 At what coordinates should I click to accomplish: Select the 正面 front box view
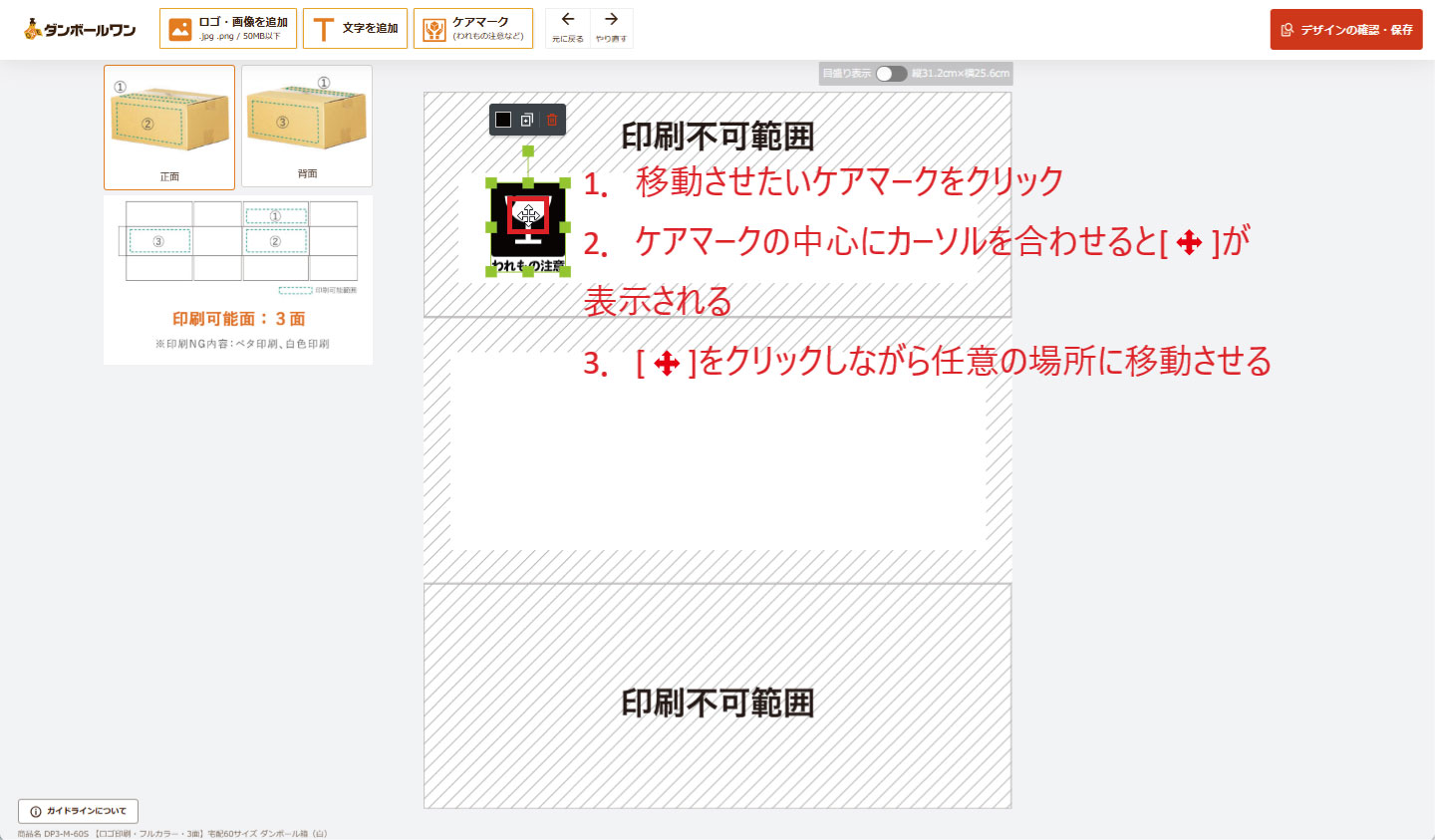pos(169,127)
